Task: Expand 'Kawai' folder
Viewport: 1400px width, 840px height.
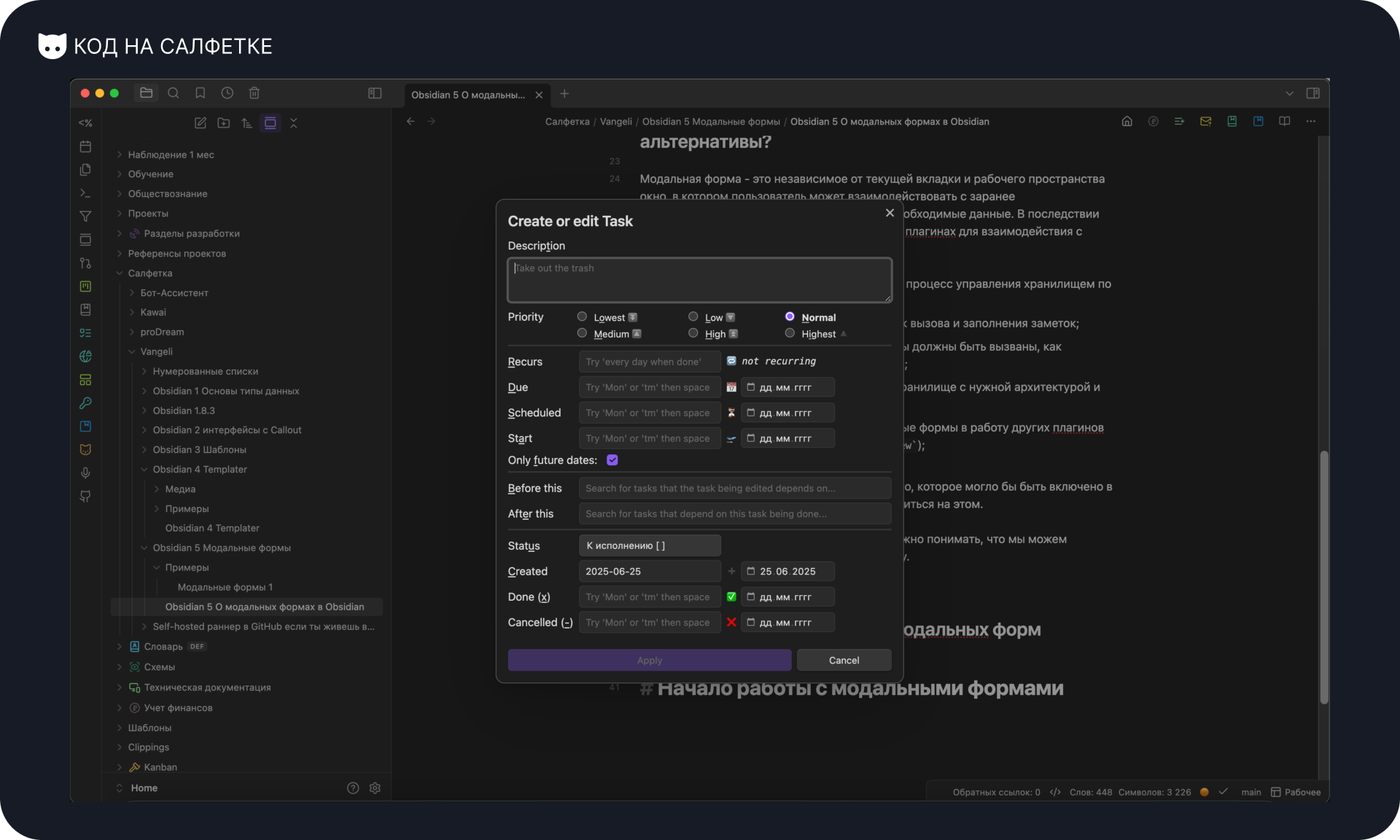Action: (132, 312)
